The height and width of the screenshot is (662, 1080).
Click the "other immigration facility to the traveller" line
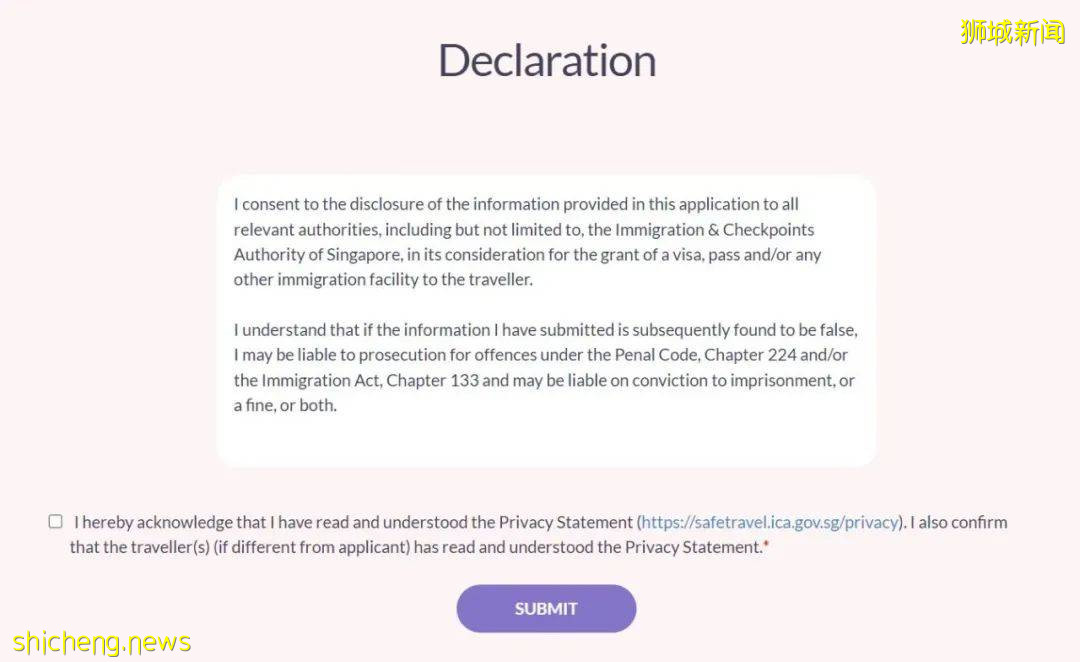pos(383,279)
